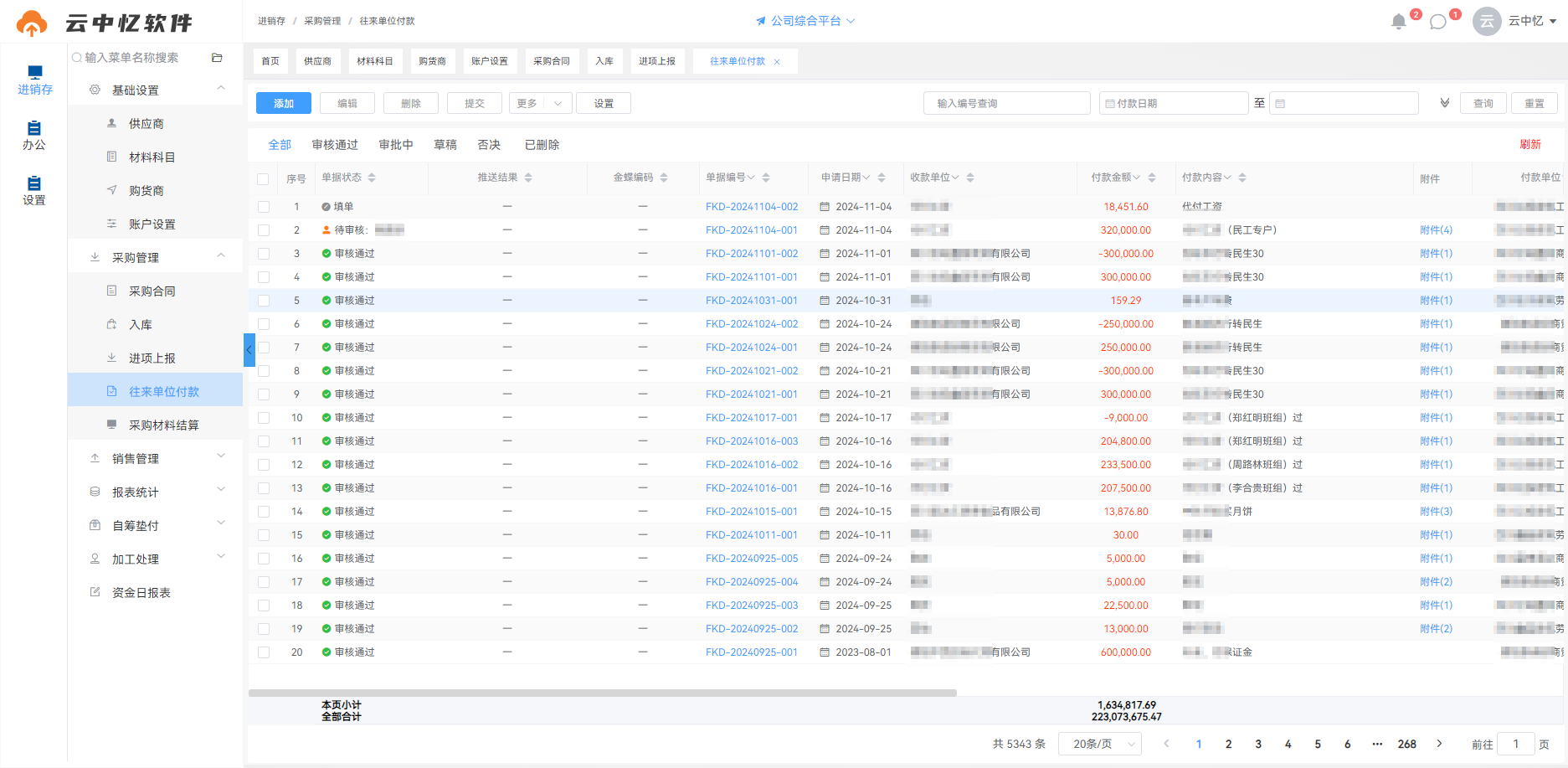Open the 采购合同 page tab
1568x768 pixels.
tap(552, 61)
